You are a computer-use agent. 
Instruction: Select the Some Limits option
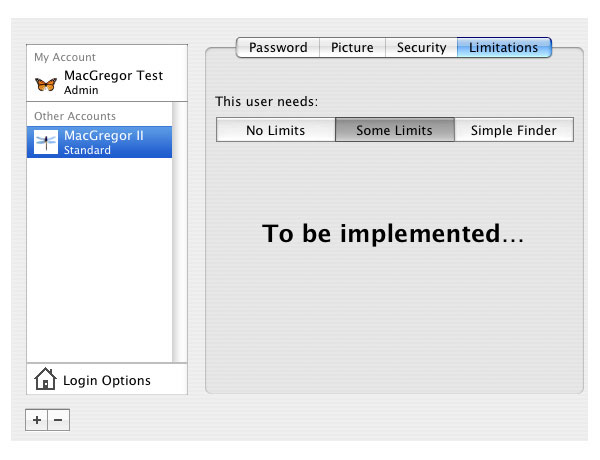[394, 130]
